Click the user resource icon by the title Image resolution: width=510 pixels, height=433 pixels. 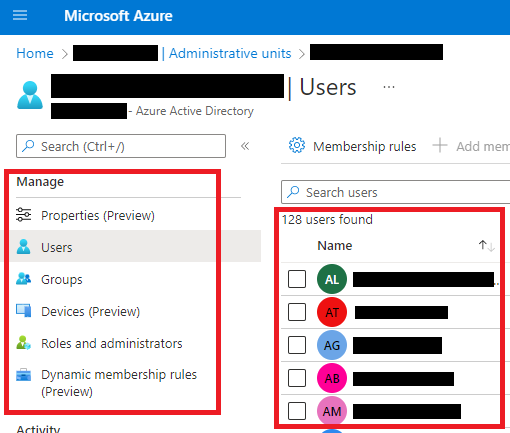click(x=30, y=95)
